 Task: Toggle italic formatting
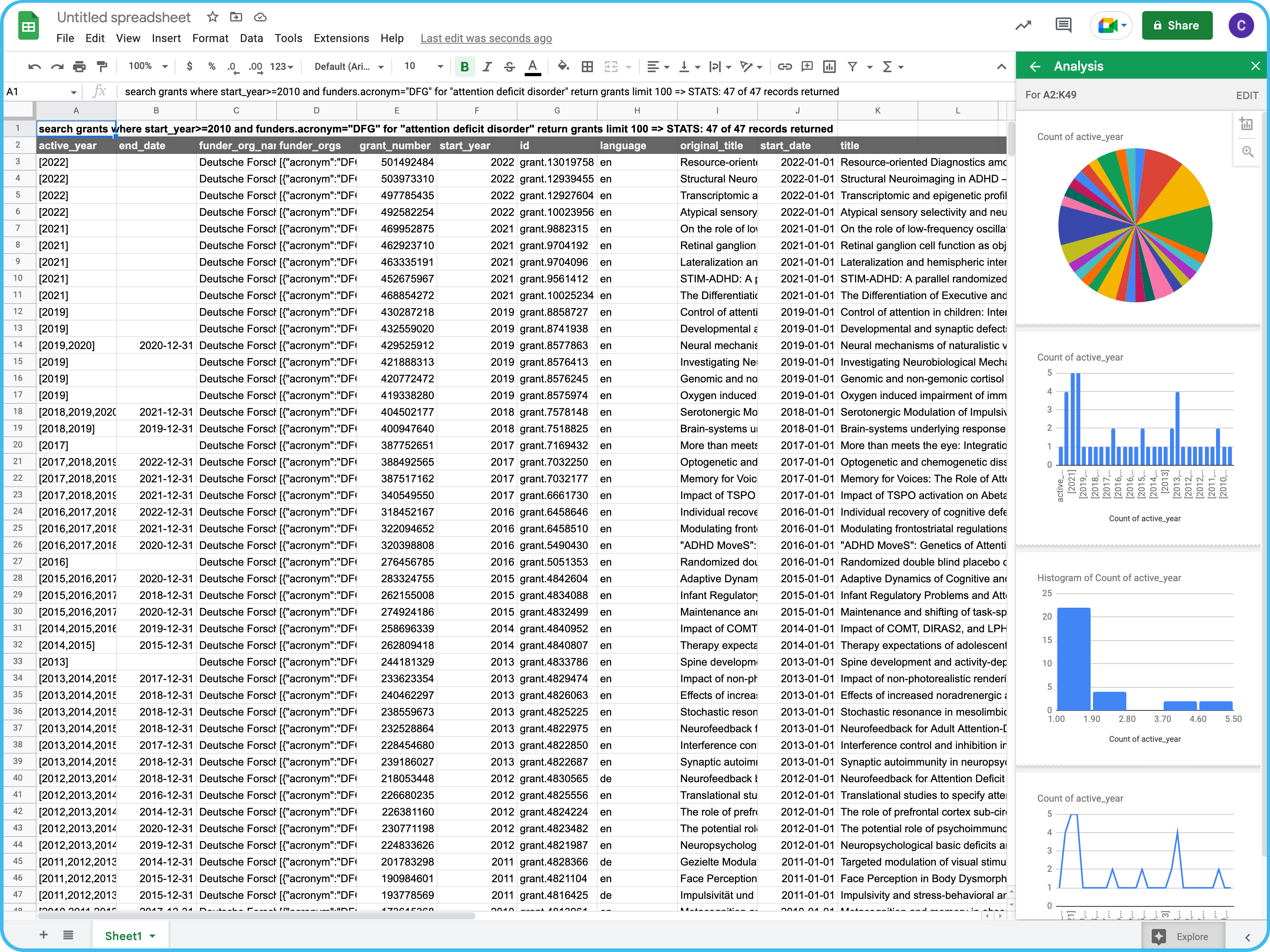487,67
